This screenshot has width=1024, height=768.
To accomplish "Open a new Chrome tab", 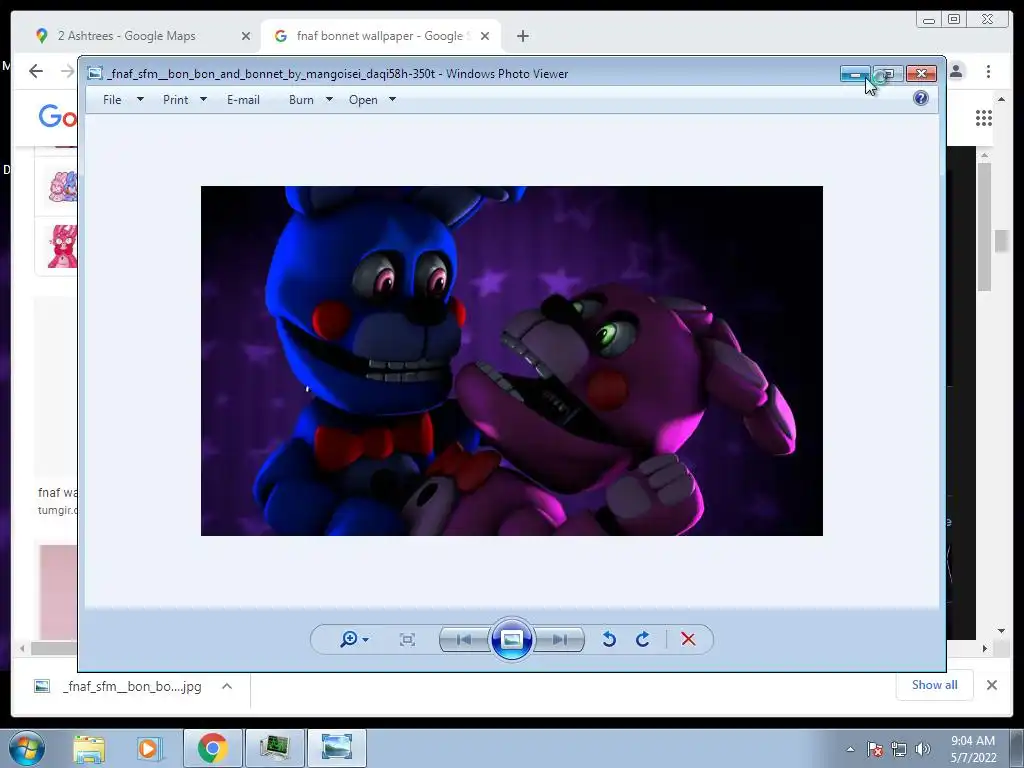I will pyautogui.click(x=522, y=36).
